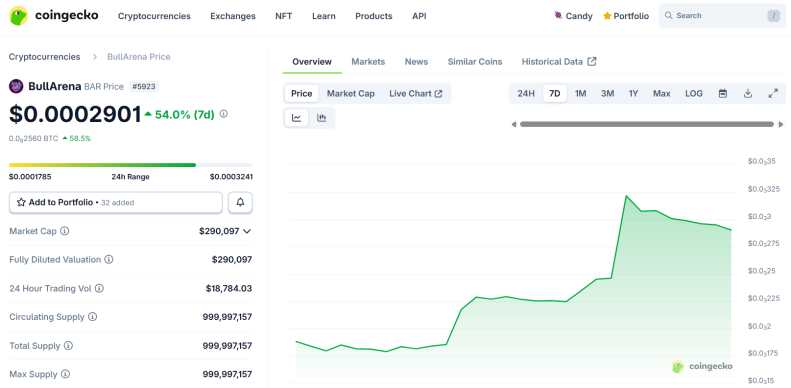Click the Search input field
This screenshot has height=388, width=791.
pyautogui.click(x=722, y=16)
